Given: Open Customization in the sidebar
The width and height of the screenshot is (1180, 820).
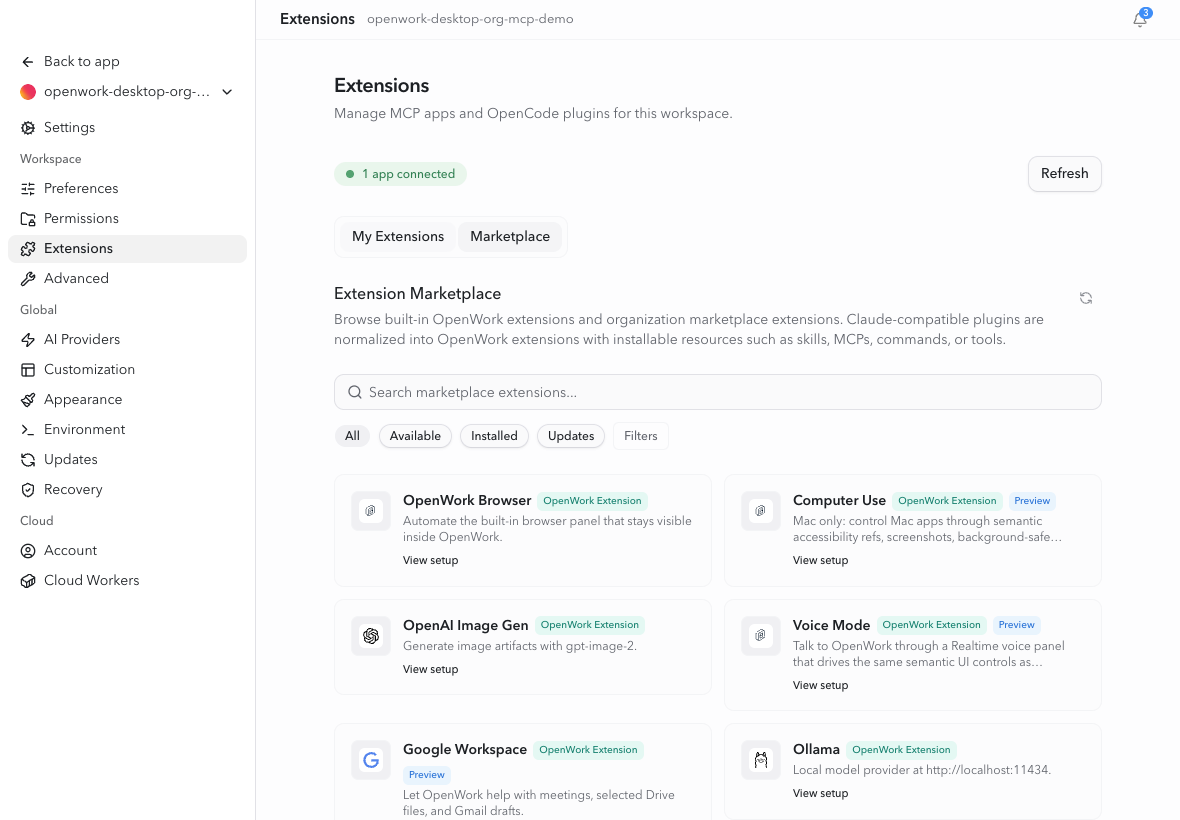Looking at the screenshot, I should (127, 370).
